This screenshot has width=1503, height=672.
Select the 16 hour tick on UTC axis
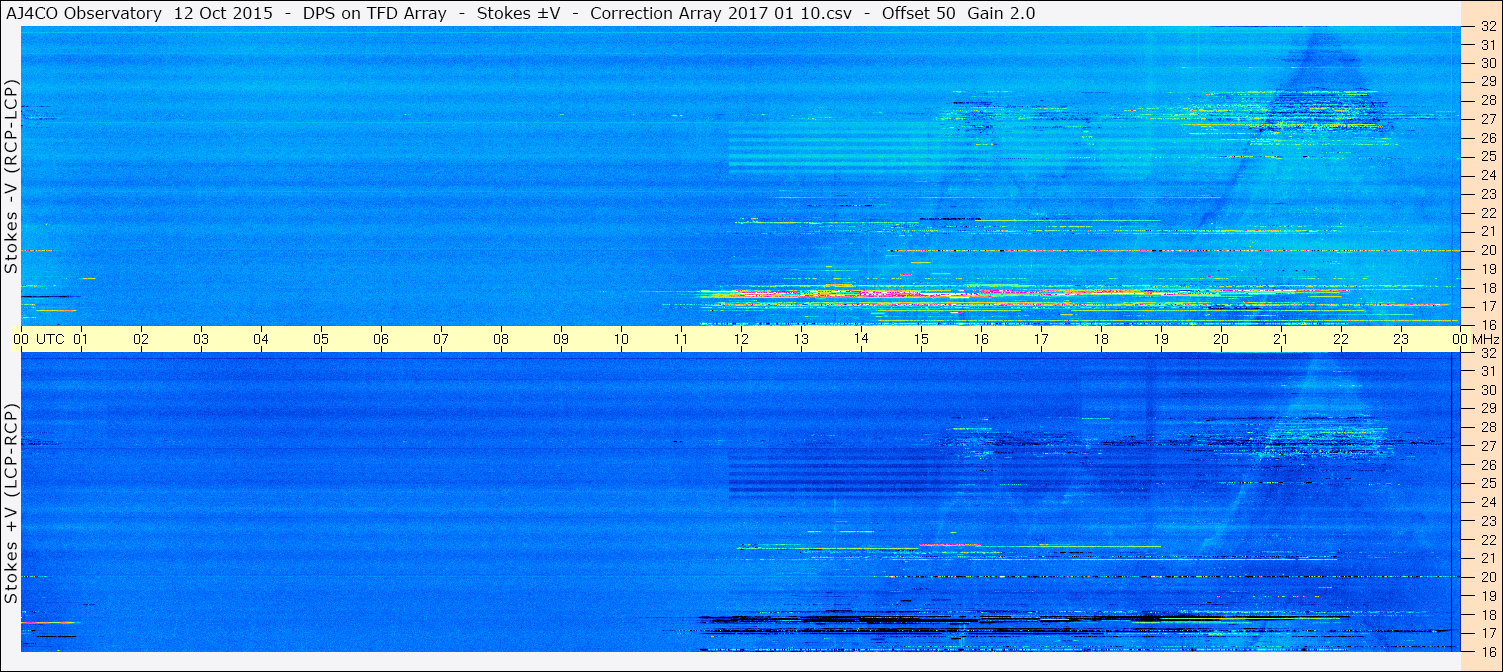(981, 339)
